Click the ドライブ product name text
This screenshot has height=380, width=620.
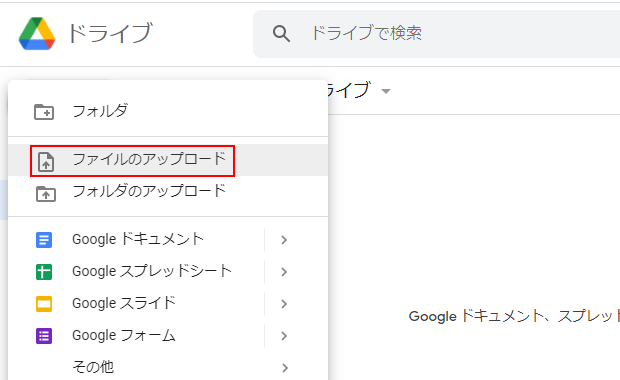[x=110, y=33]
